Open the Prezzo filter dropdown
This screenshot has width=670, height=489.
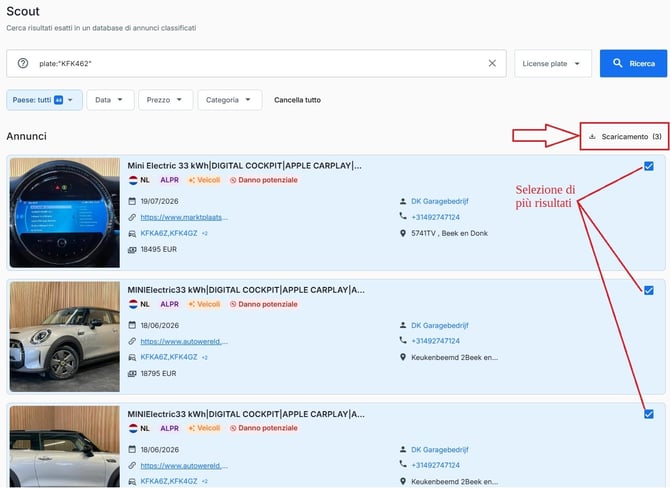tap(165, 100)
